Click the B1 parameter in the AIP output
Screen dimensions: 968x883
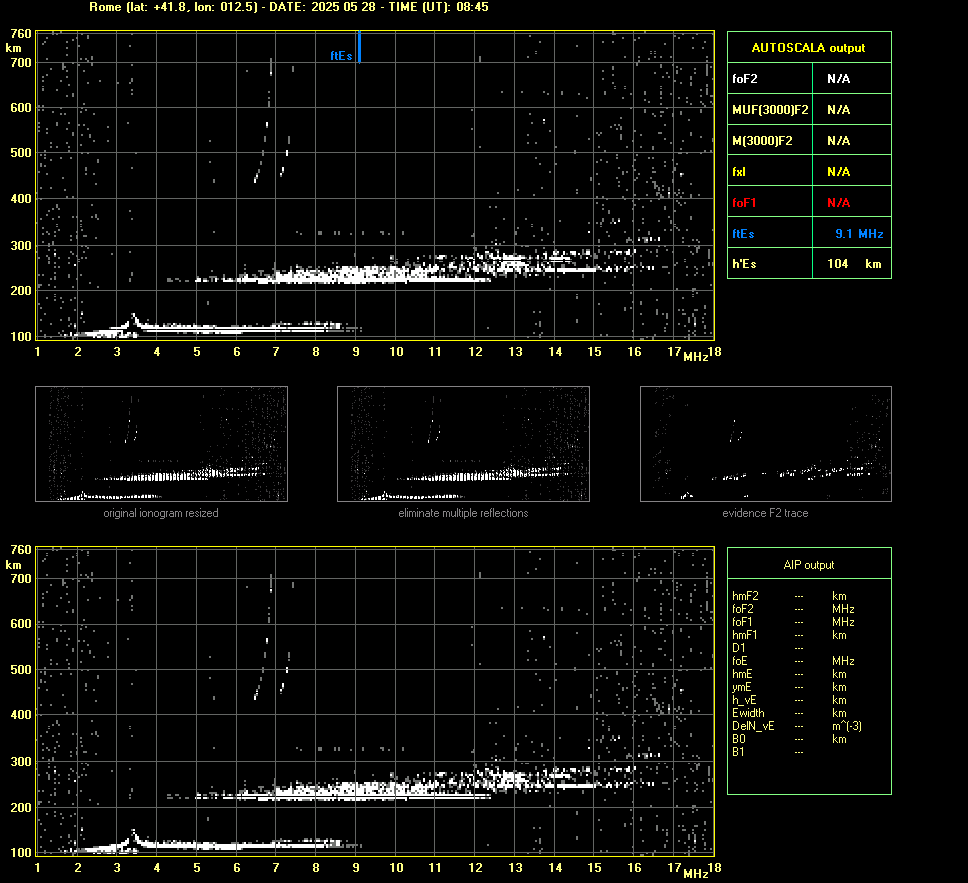[738, 752]
